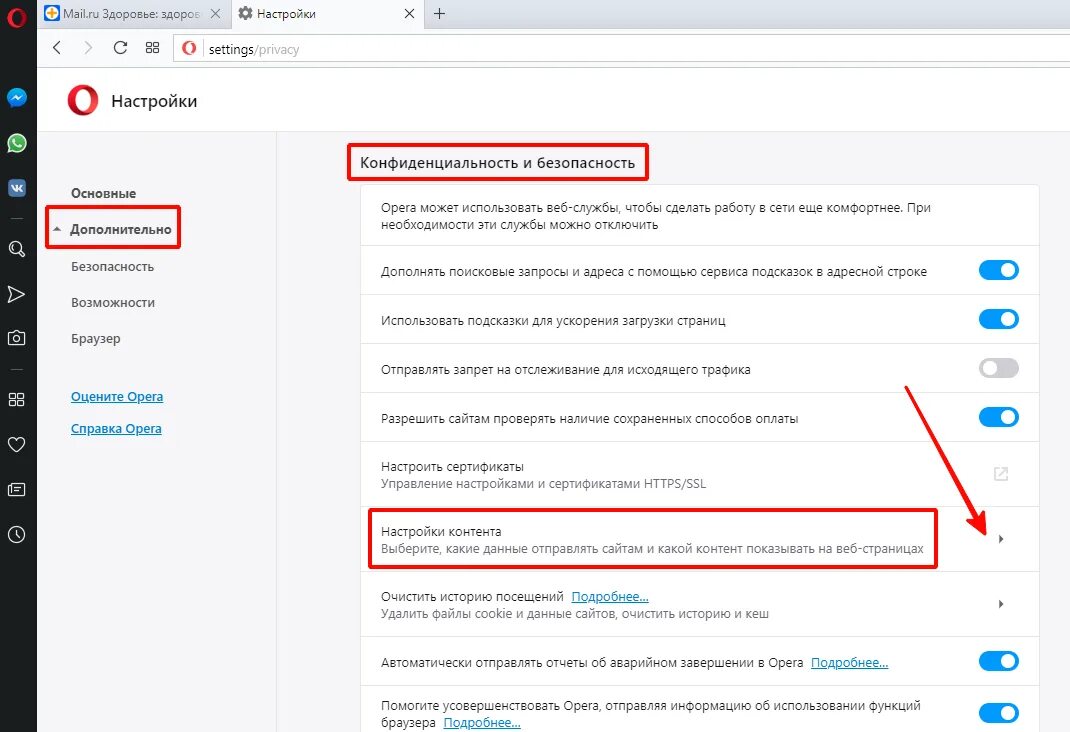Open Безопасность settings section
The height and width of the screenshot is (732, 1070).
(113, 267)
